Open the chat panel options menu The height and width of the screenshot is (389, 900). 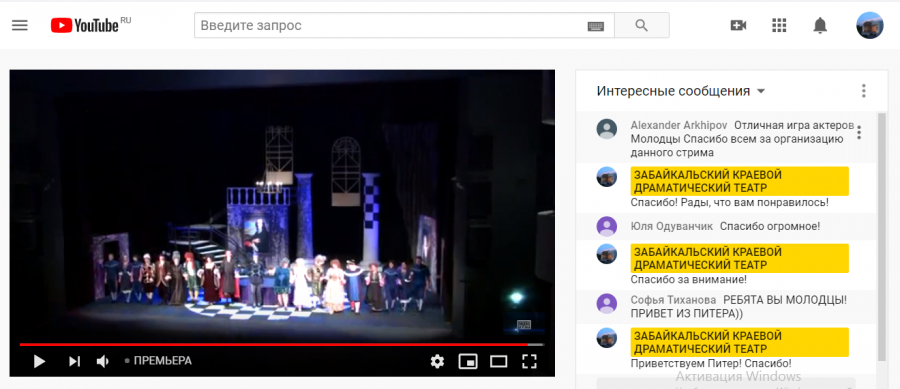tap(863, 91)
